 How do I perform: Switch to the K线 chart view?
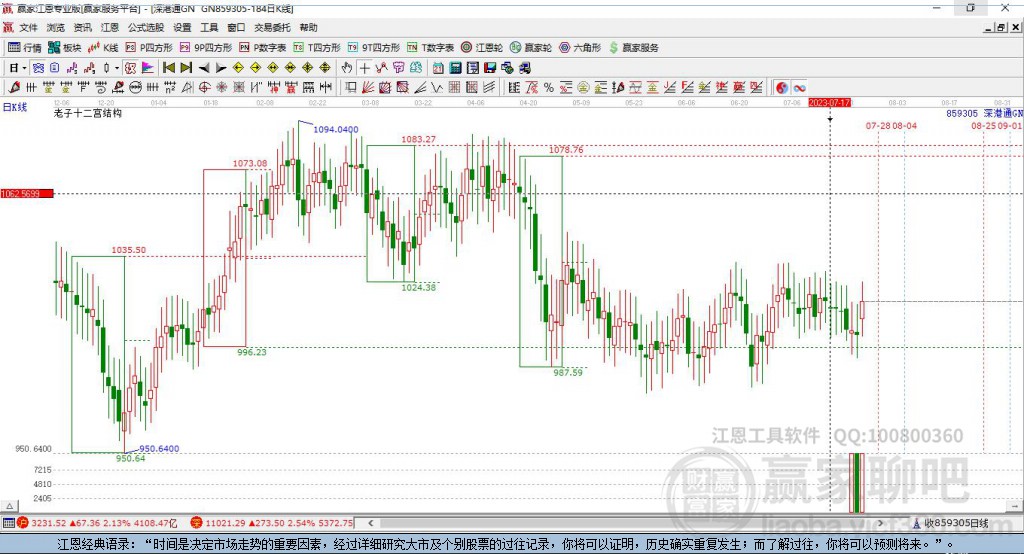click(x=103, y=48)
